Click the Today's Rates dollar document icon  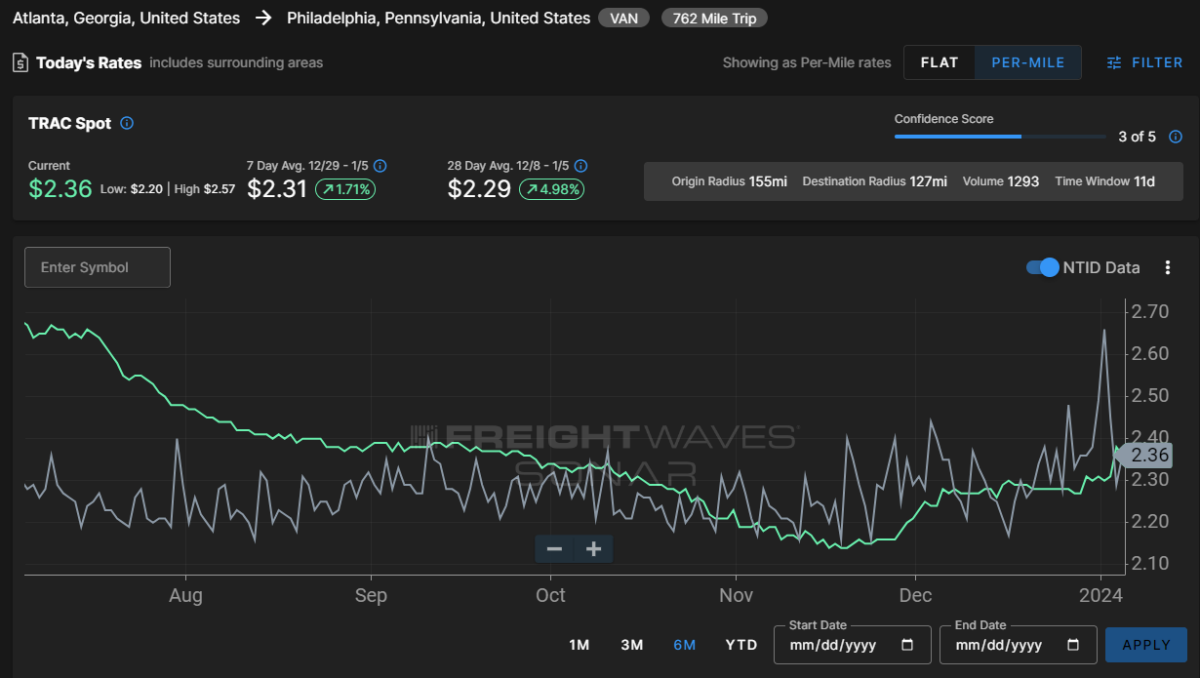click(x=20, y=62)
